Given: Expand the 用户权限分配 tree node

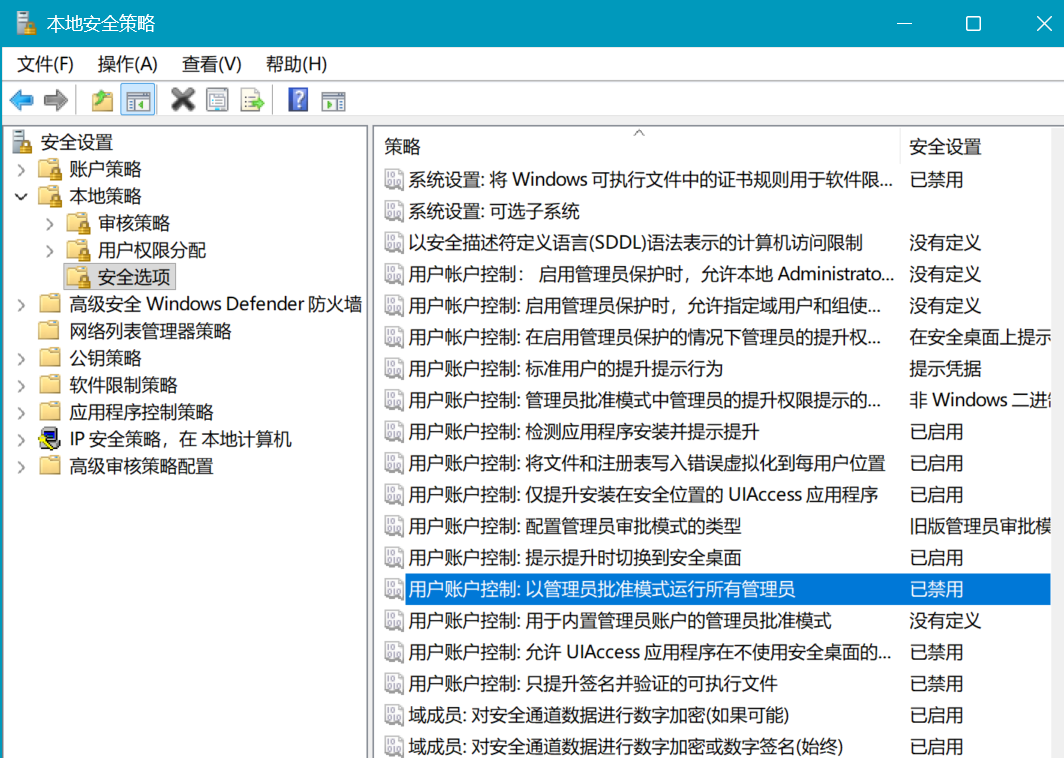Looking at the screenshot, I should (50, 251).
